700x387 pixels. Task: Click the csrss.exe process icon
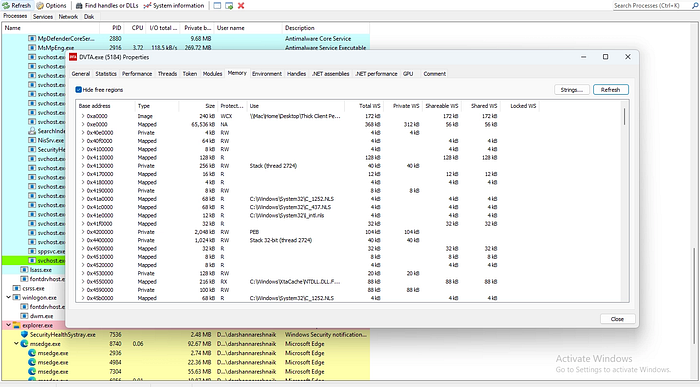coord(17,288)
